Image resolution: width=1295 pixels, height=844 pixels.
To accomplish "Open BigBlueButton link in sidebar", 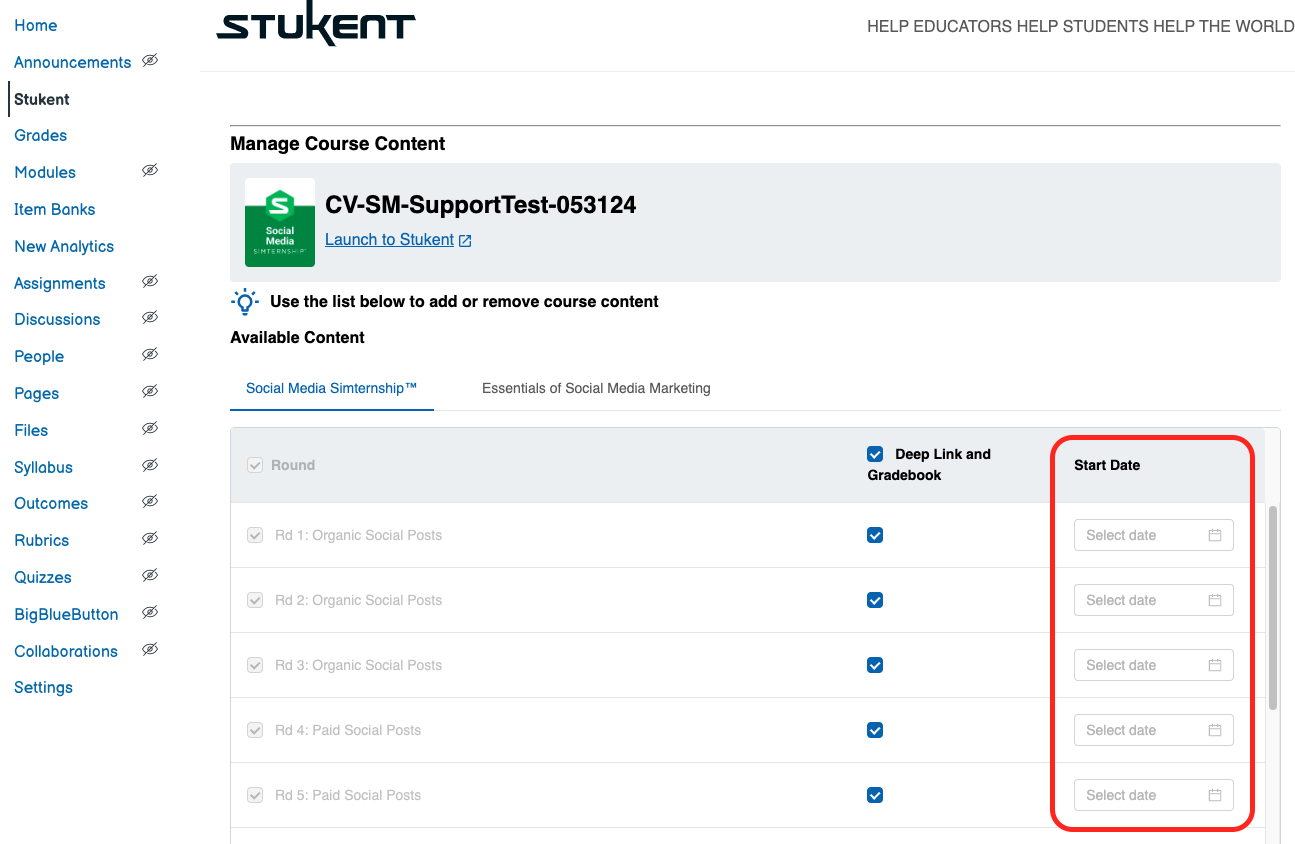I will pos(66,614).
